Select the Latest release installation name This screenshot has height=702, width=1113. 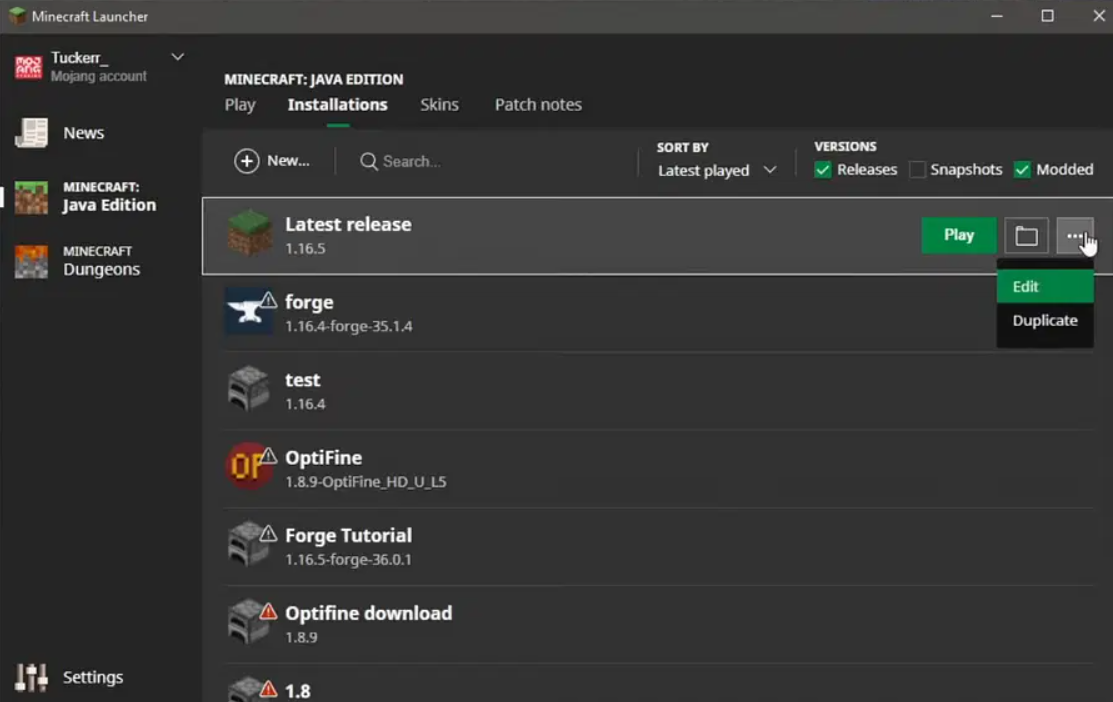[349, 224]
